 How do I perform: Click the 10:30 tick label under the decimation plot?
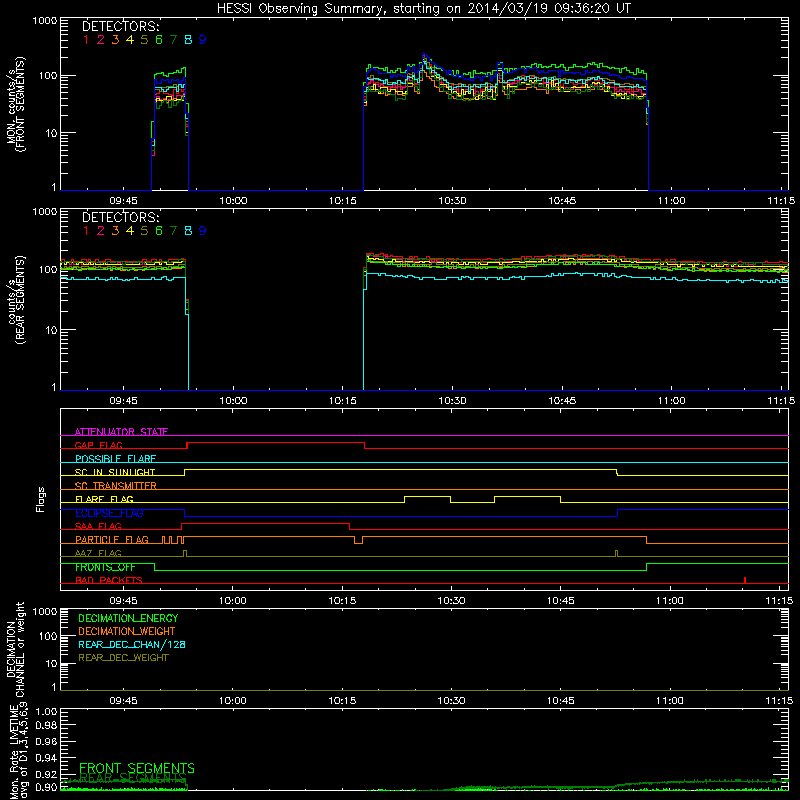click(452, 701)
